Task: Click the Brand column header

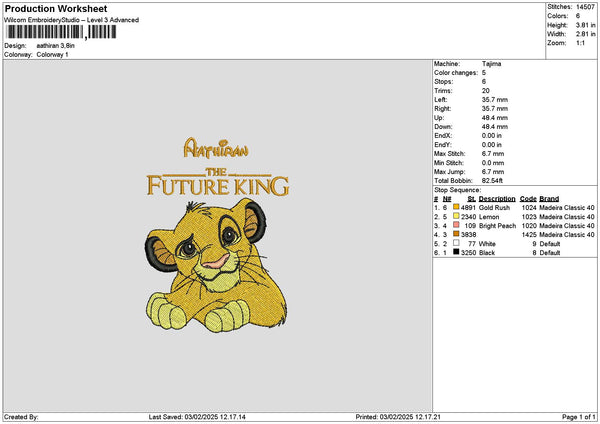Action: (549, 199)
